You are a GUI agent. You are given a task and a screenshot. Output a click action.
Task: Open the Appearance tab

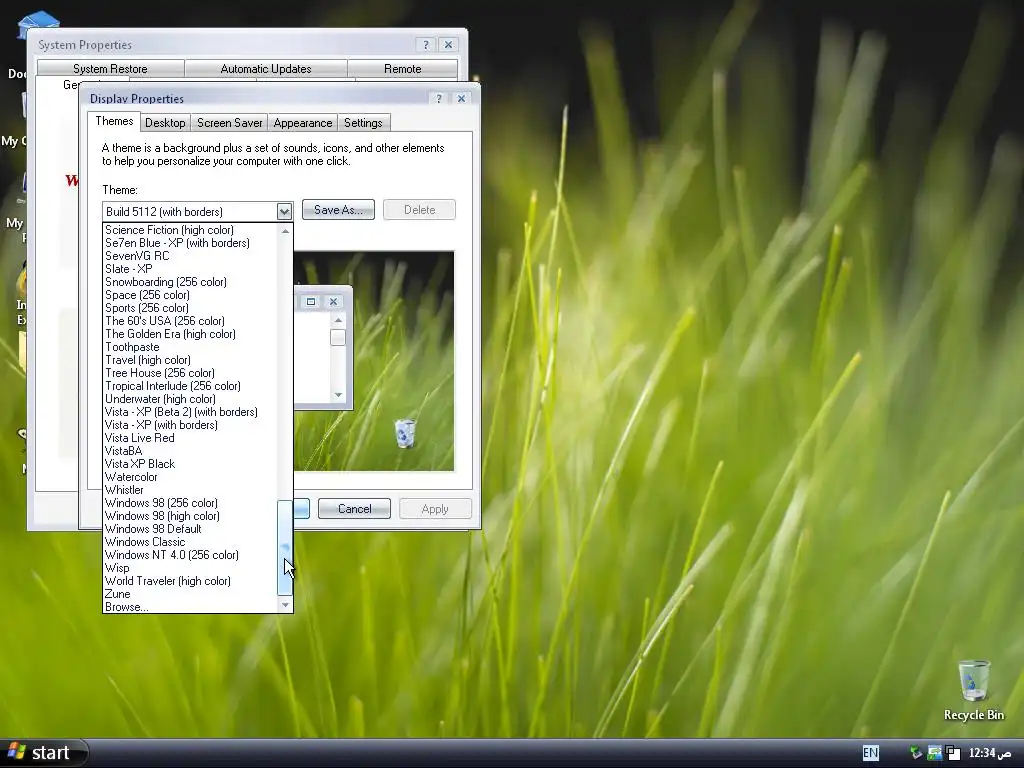[303, 123]
